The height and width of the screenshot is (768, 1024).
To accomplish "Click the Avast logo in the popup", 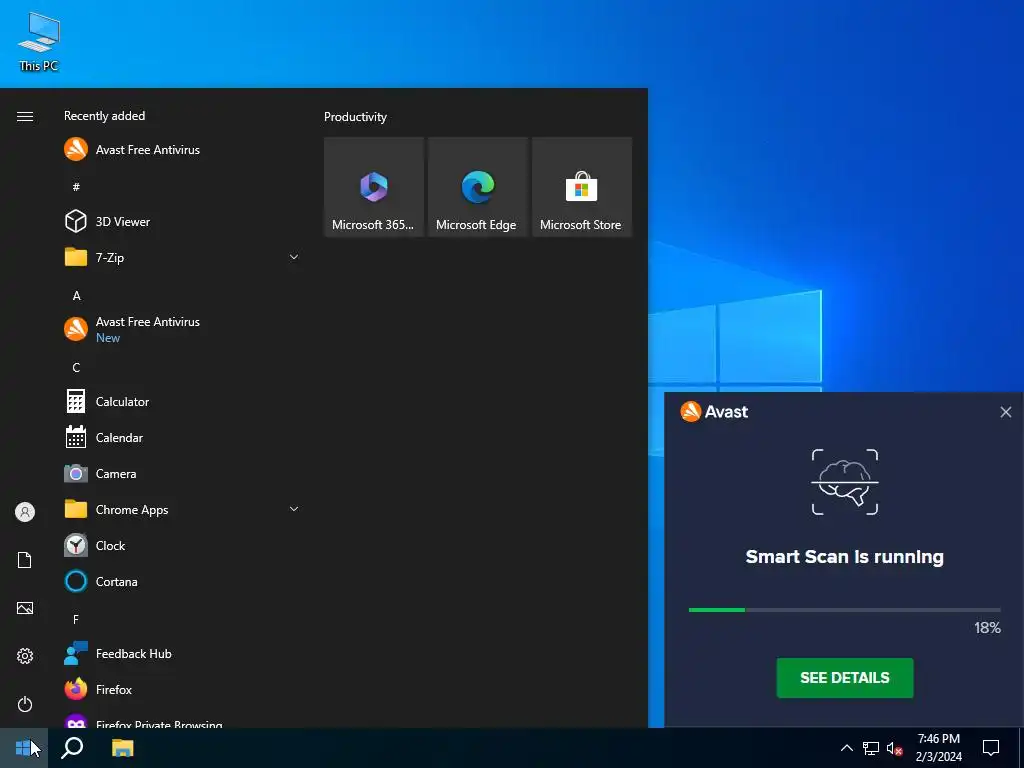I will [x=714, y=412].
